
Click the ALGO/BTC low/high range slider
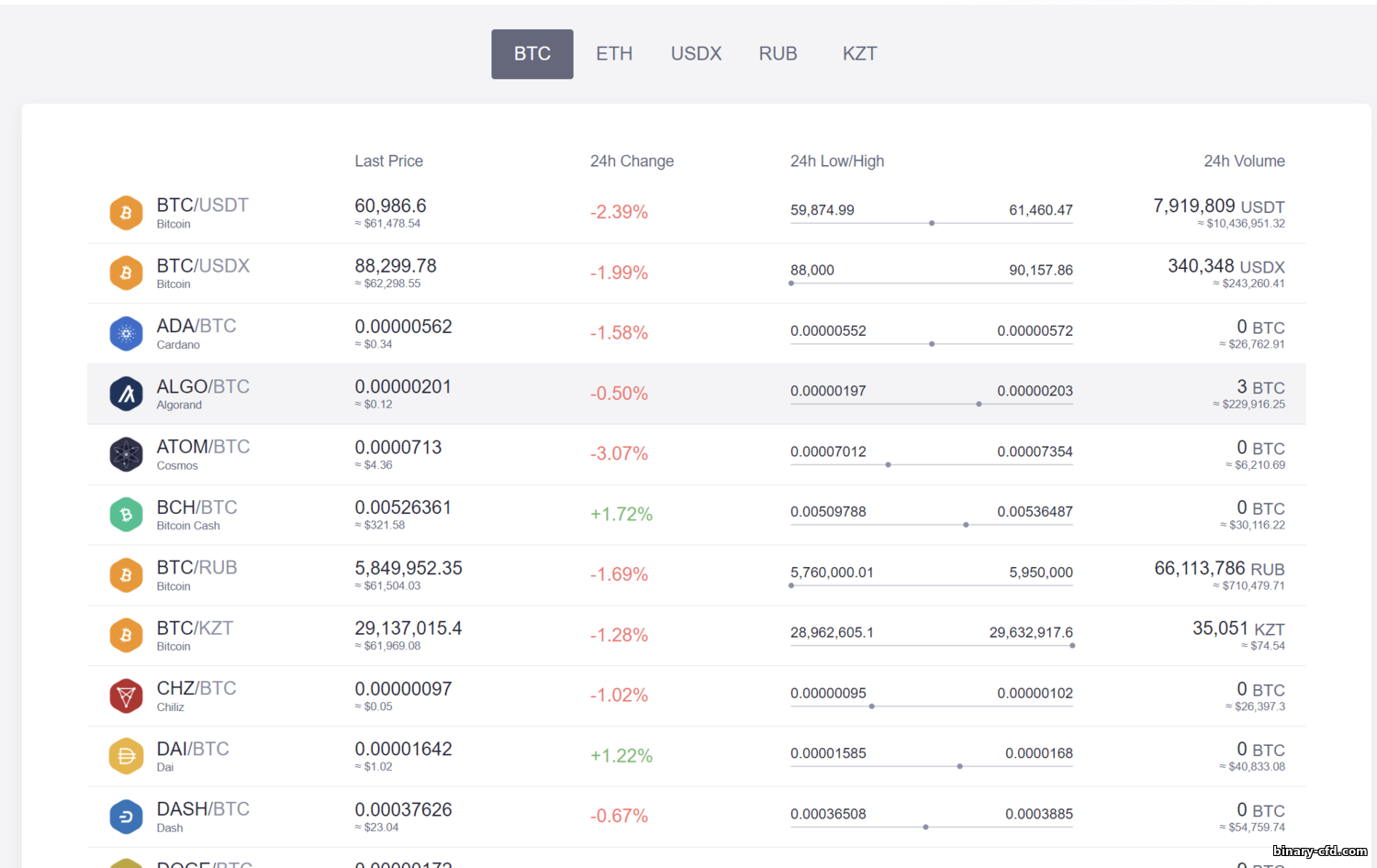click(x=932, y=404)
